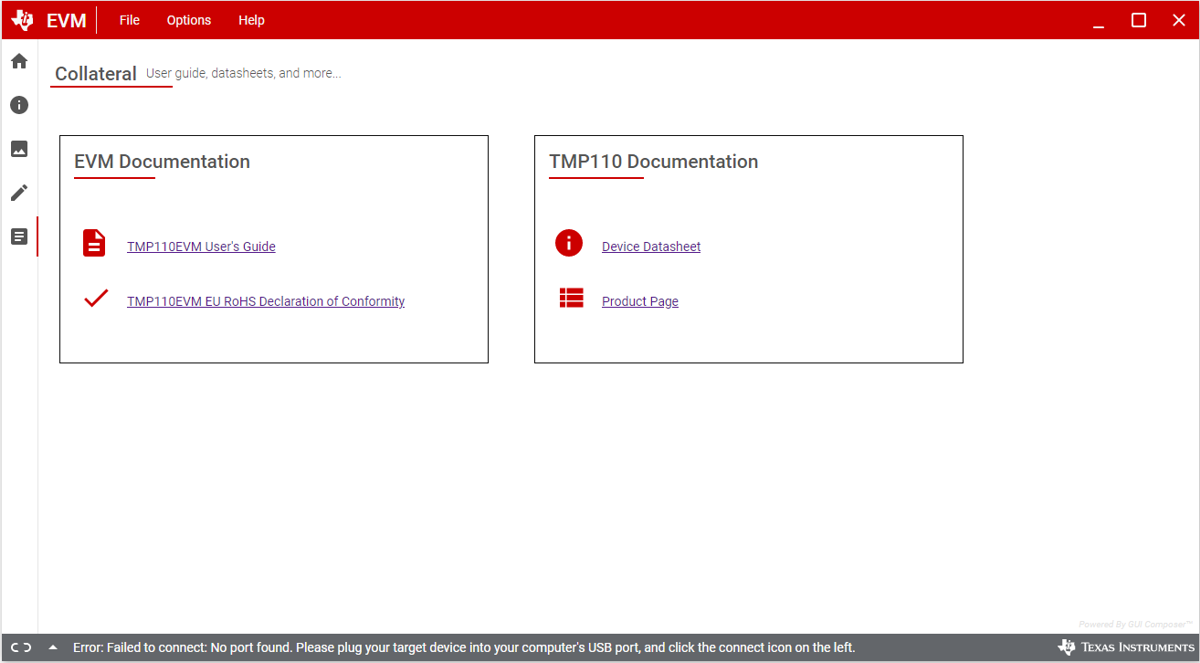The image size is (1200, 663).
Task: Go to the Home page icon in sidebar
Action: point(19,61)
